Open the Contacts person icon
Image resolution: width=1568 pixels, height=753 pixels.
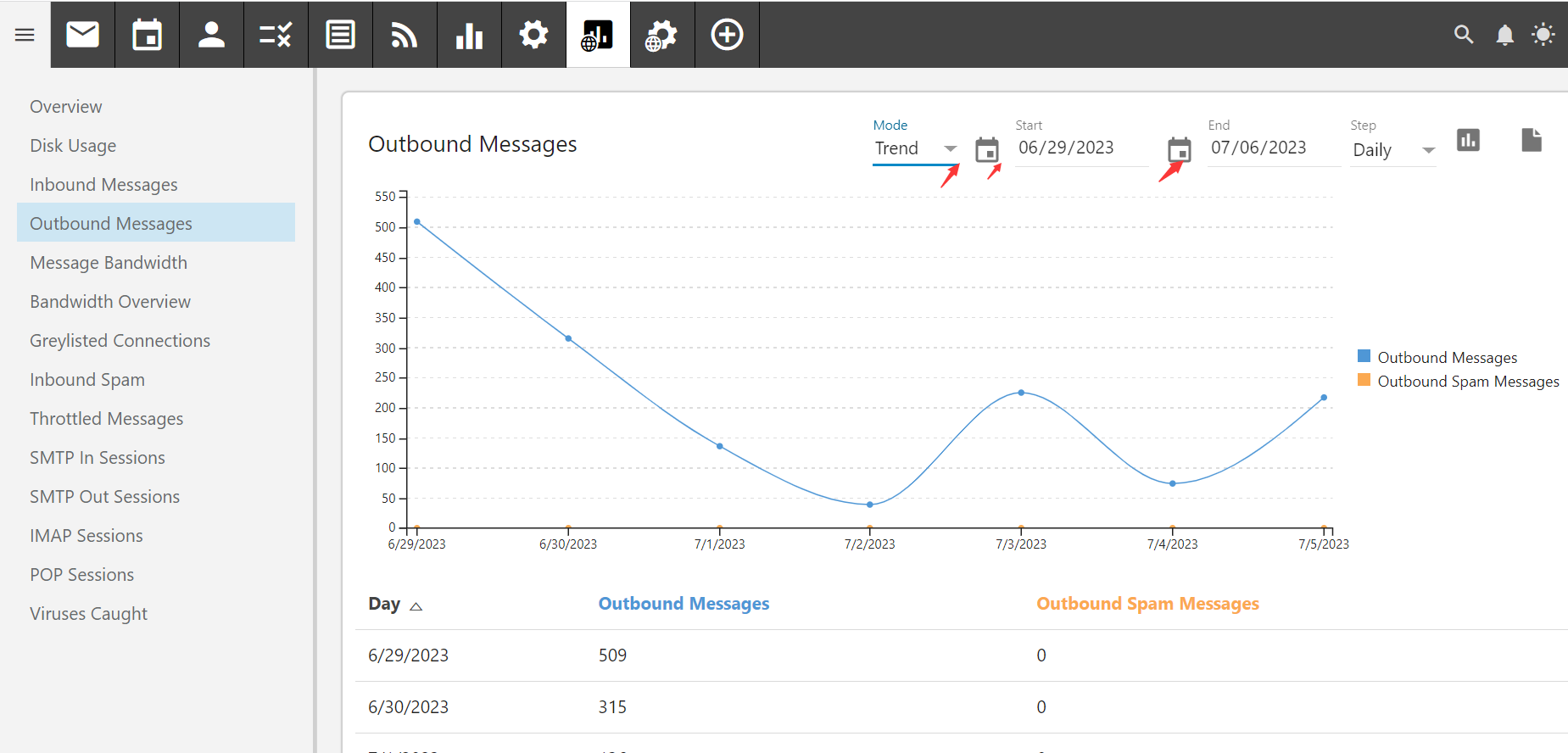(x=211, y=35)
